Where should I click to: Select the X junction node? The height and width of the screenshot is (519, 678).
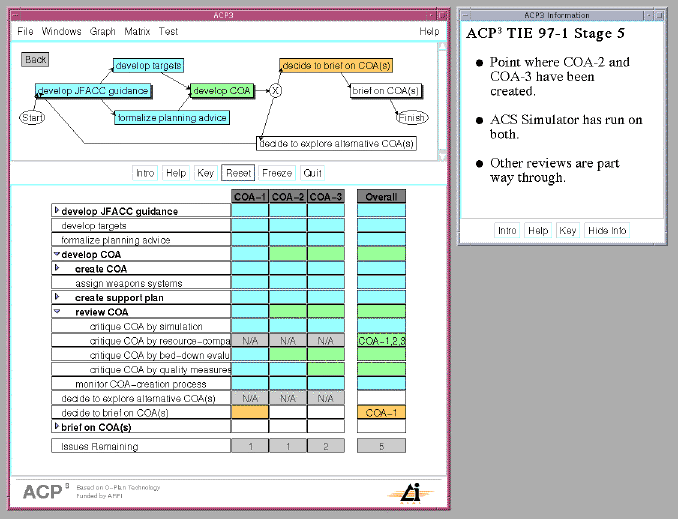(x=276, y=91)
